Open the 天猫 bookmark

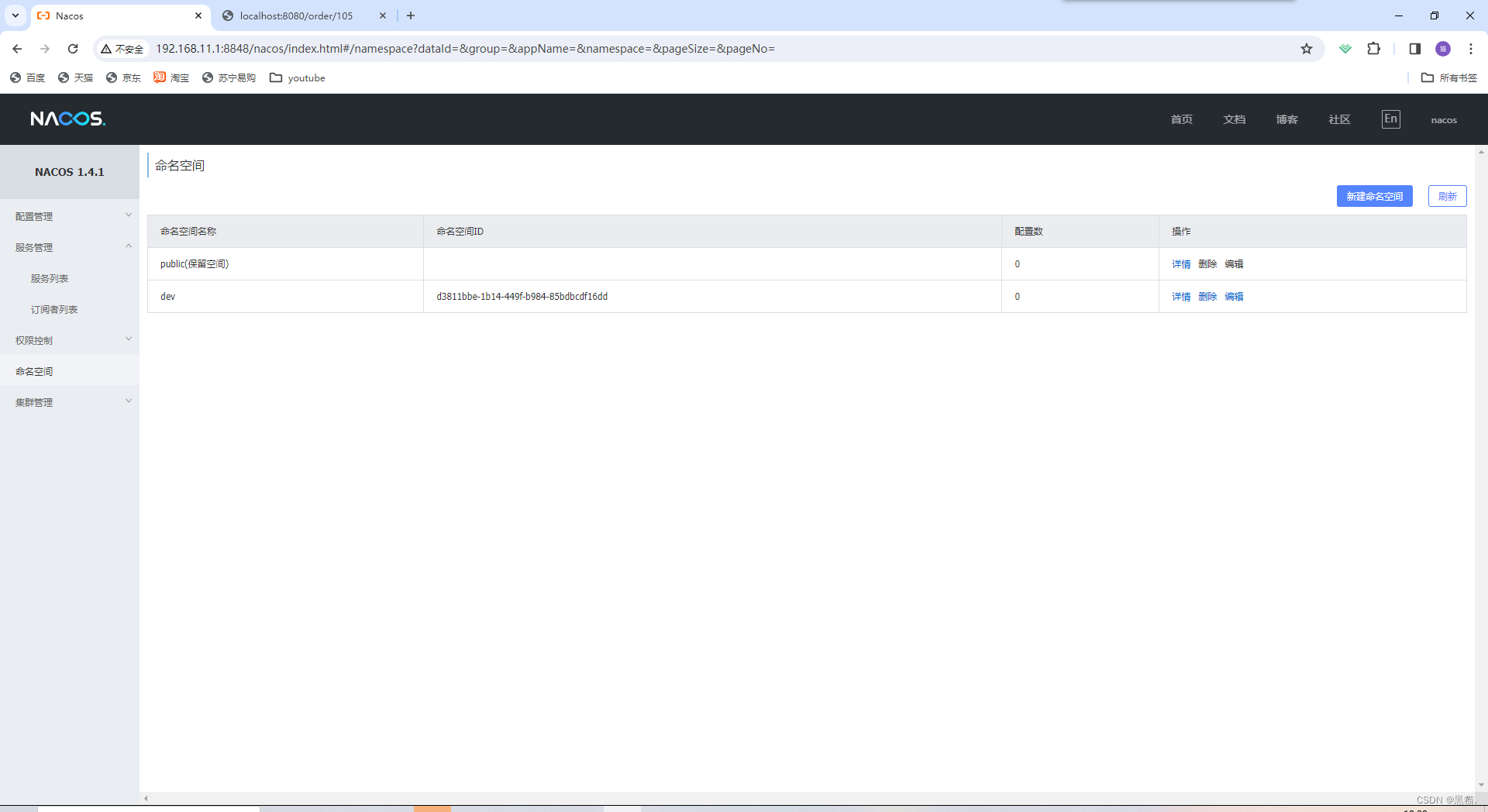(75, 77)
